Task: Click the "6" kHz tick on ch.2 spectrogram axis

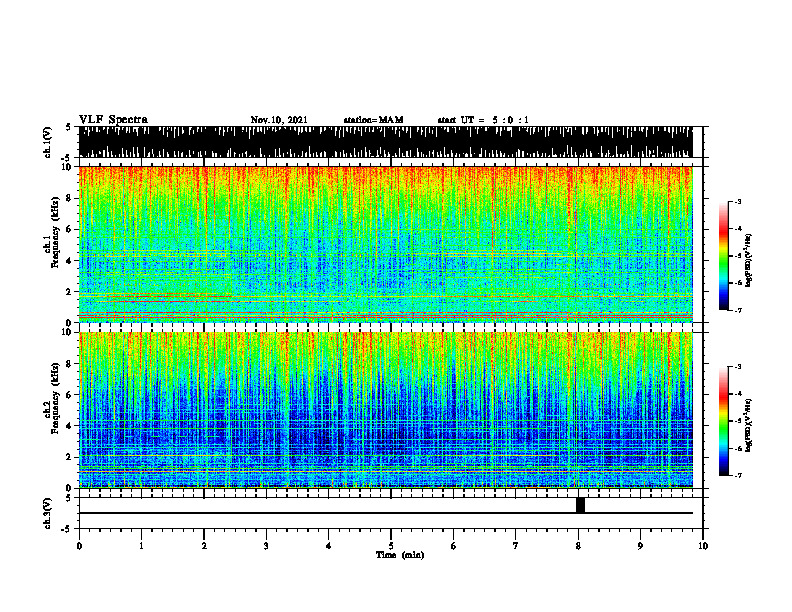Action: (x=70, y=395)
